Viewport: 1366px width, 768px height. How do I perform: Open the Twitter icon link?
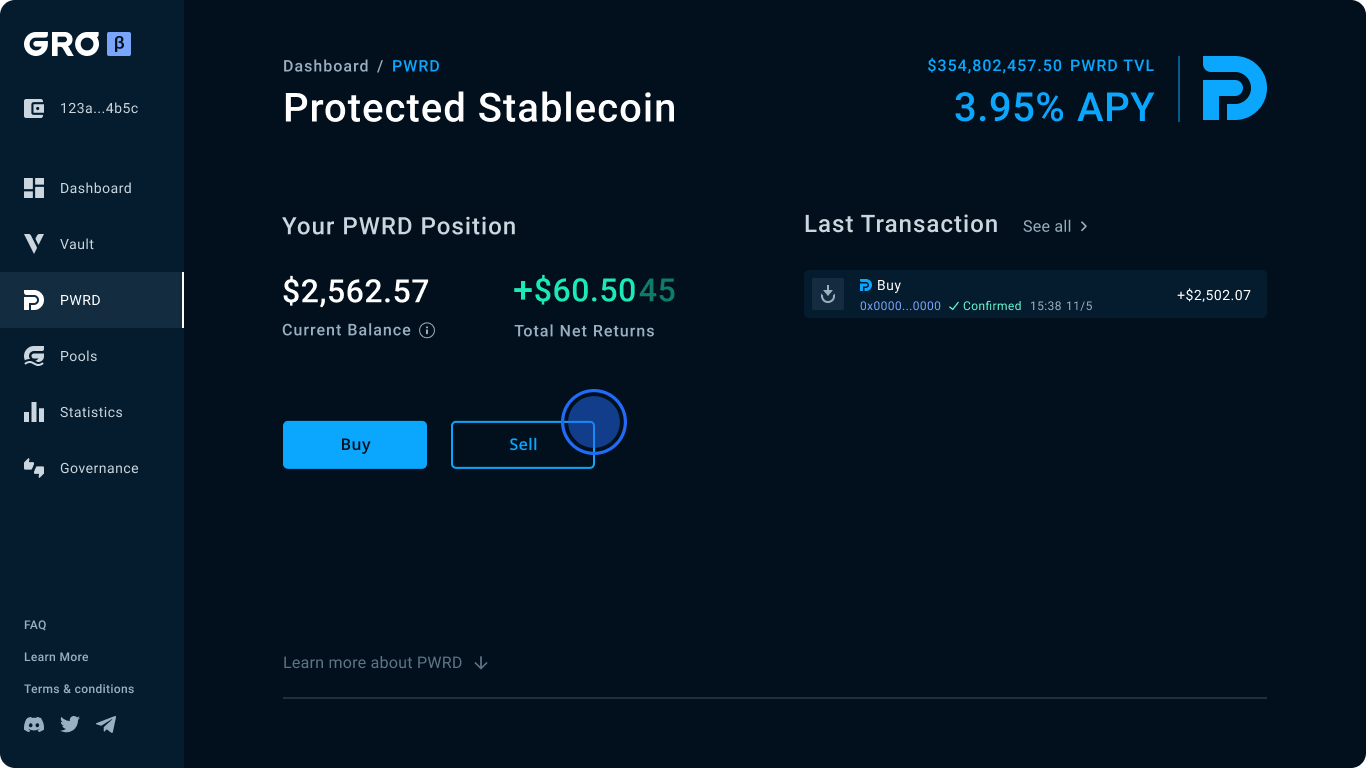click(70, 724)
